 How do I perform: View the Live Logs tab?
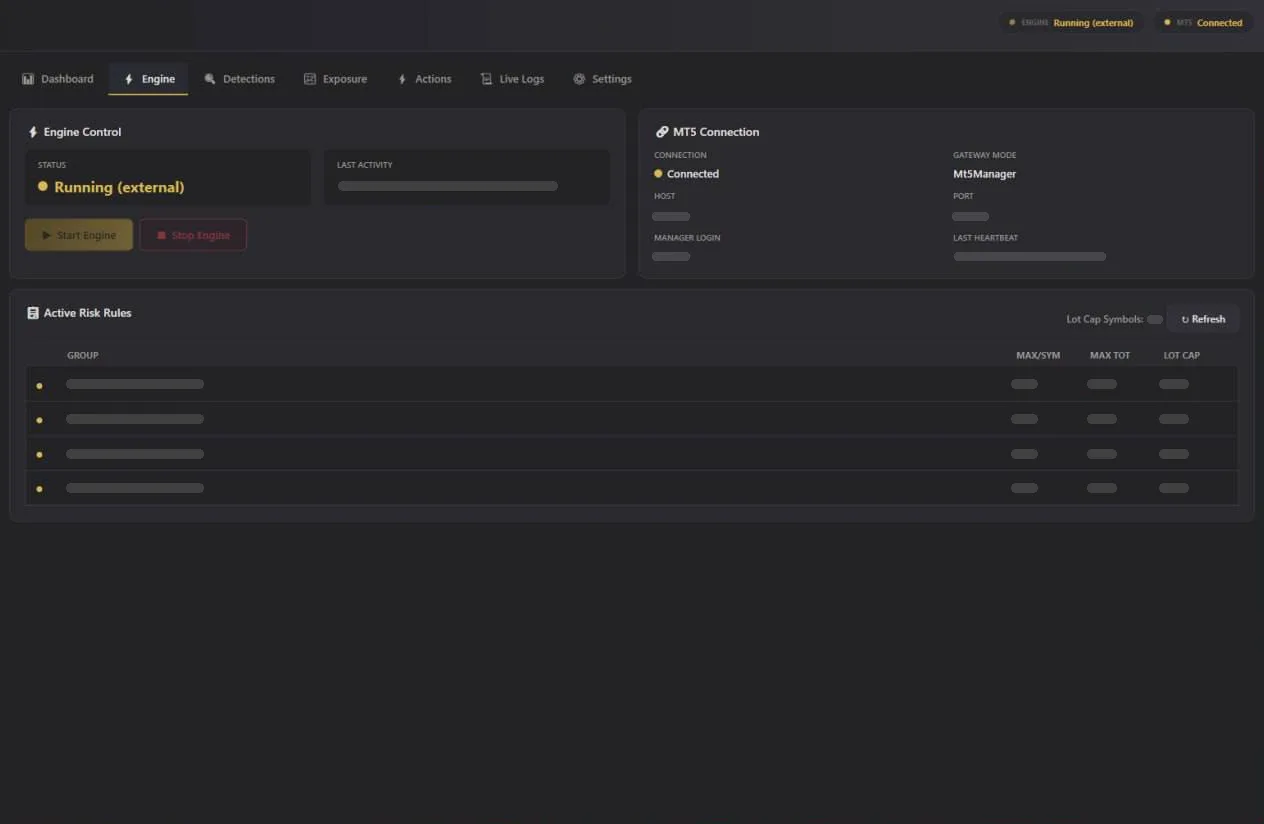tap(512, 79)
